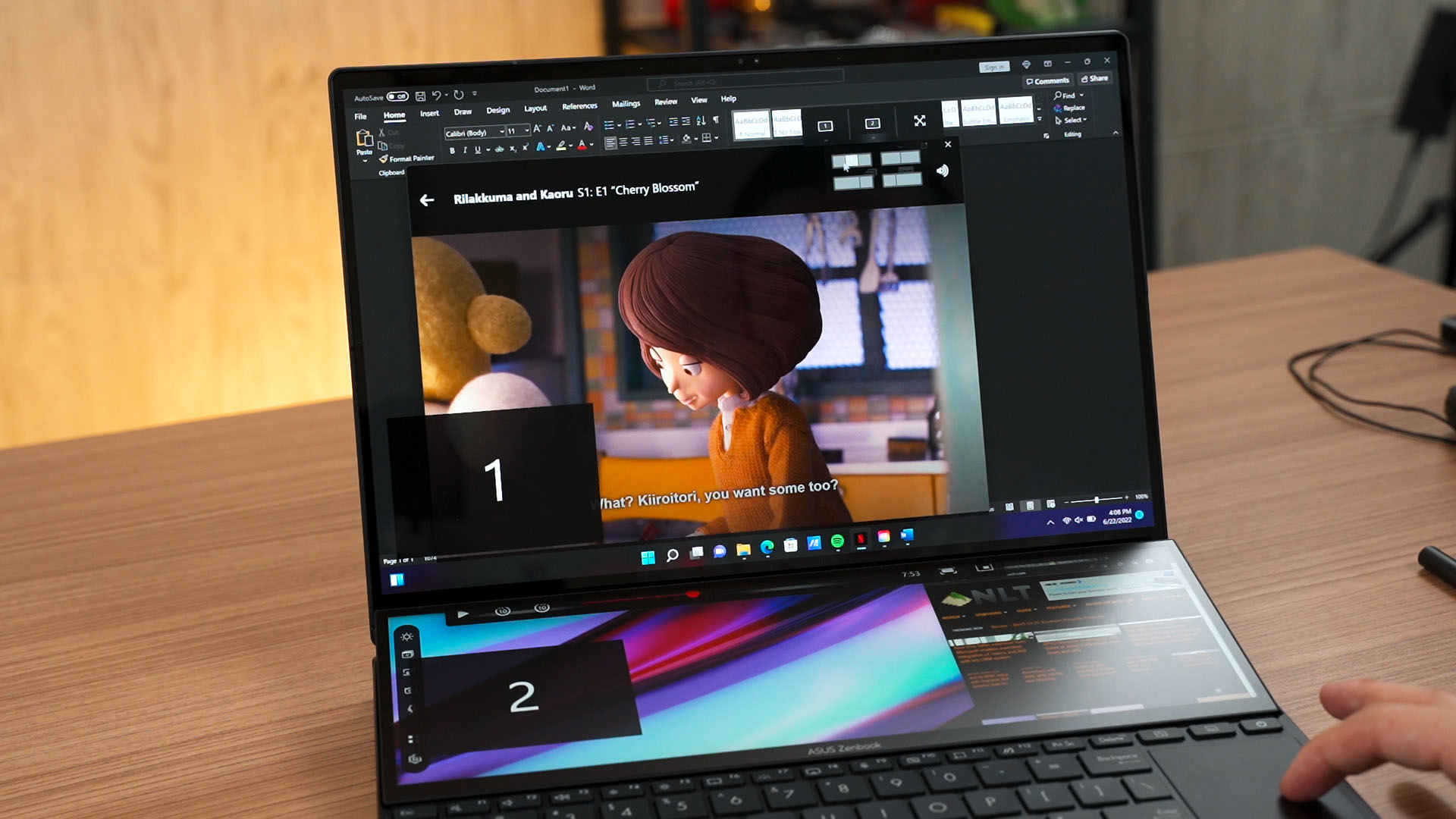
Task: Click the expand across both screens icon
Action: pyautogui.click(x=920, y=121)
